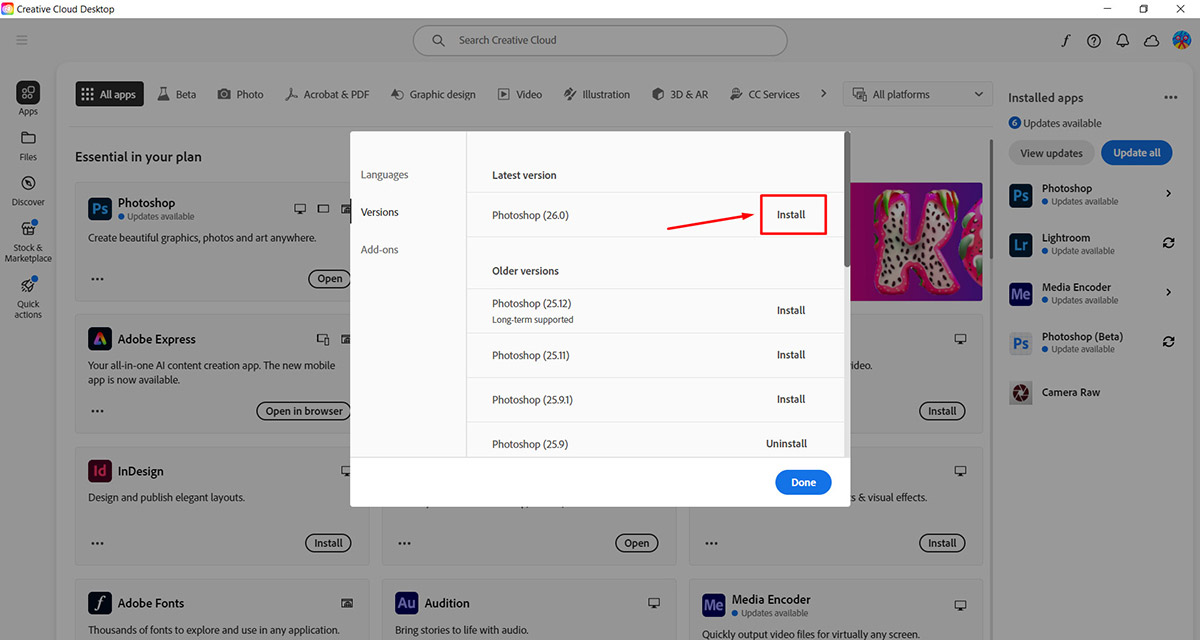
Task: Open the All platforms dropdown
Action: [x=917, y=95]
